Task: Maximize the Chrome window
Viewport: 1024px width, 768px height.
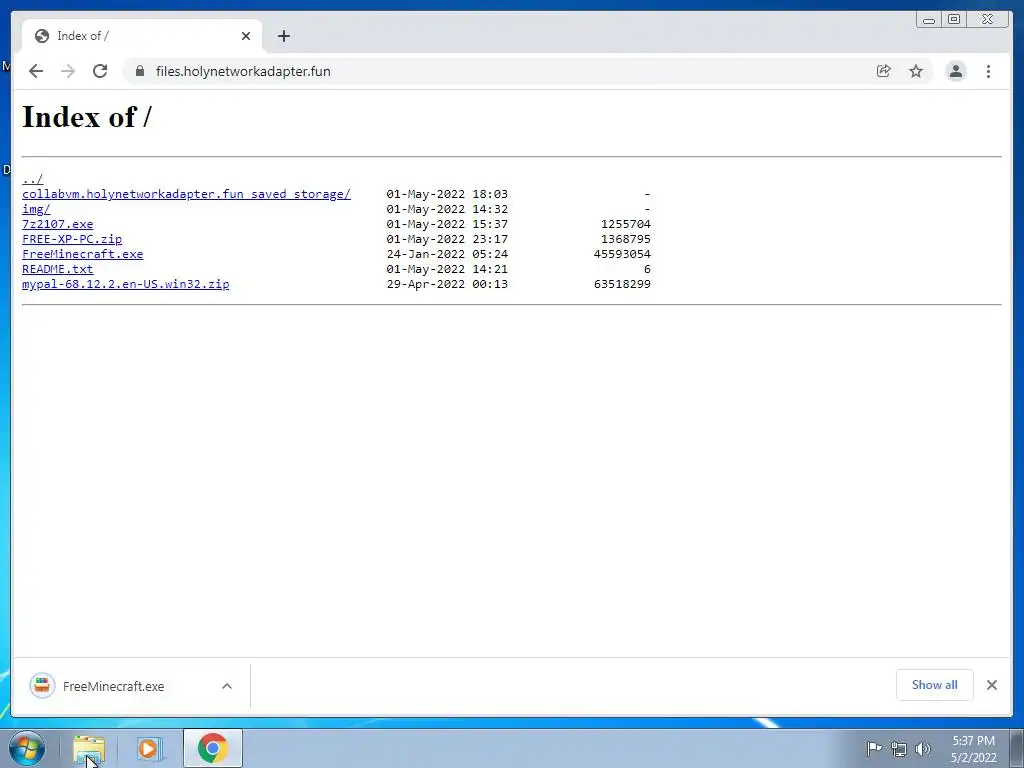Action: coord(953,20)
